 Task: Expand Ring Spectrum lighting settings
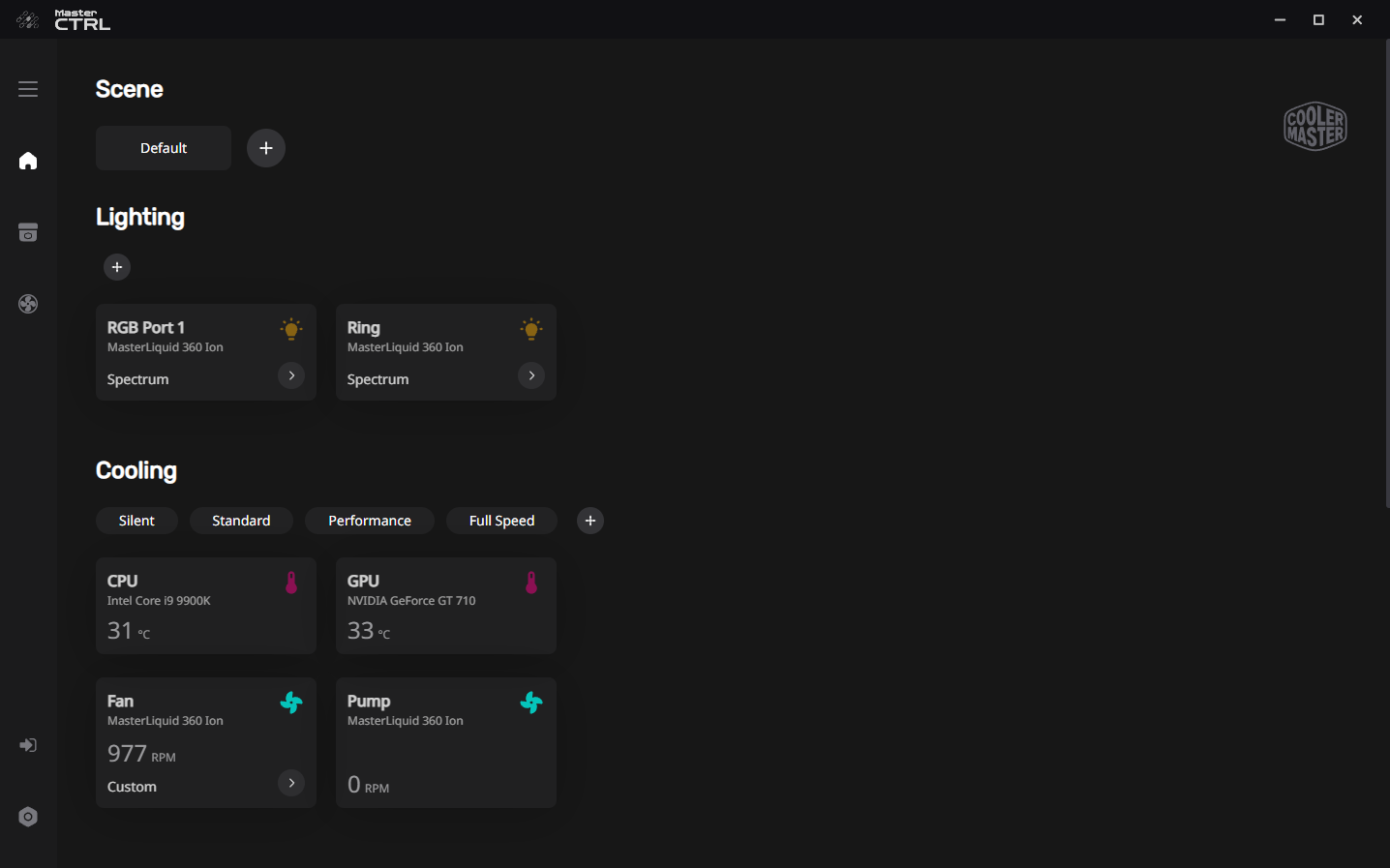tap(531, 375)
